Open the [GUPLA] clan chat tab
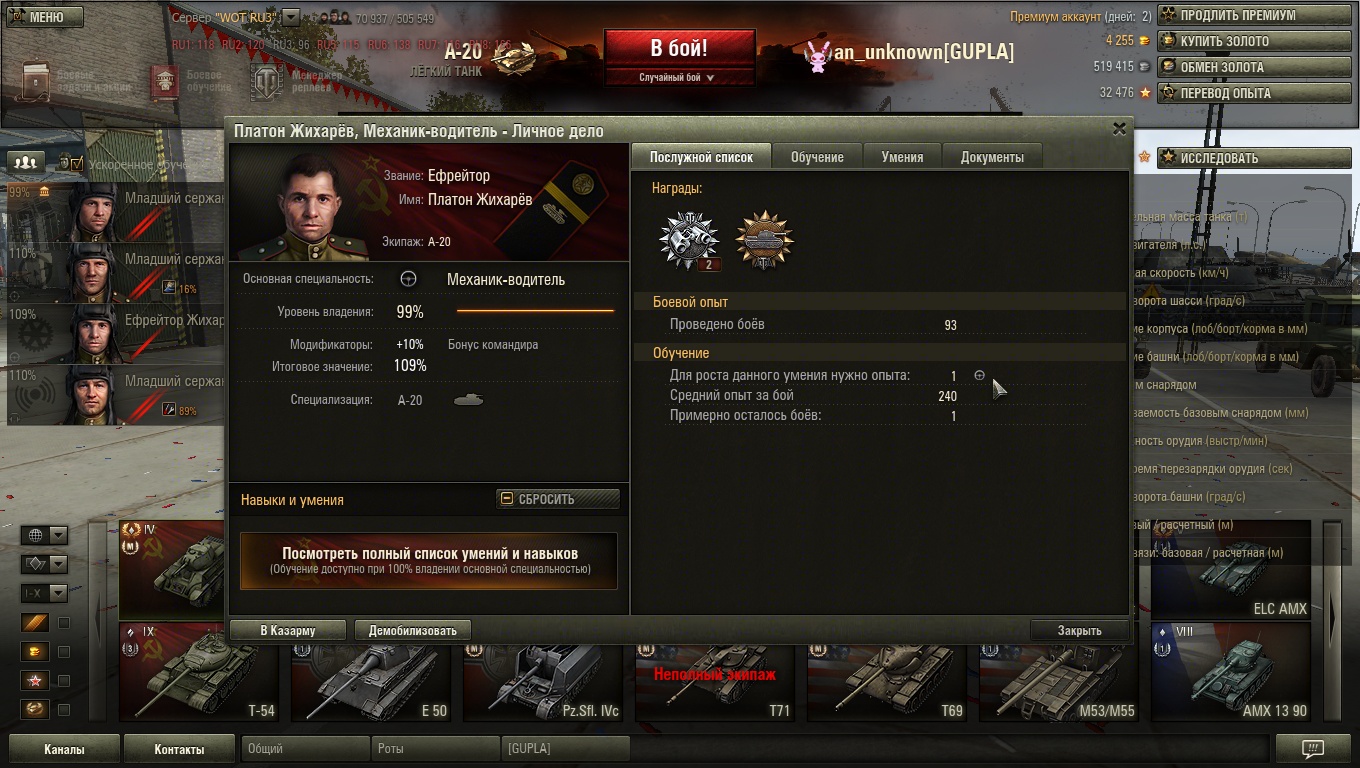Viewport: 1360px width, 768px height. pos(565,748)
